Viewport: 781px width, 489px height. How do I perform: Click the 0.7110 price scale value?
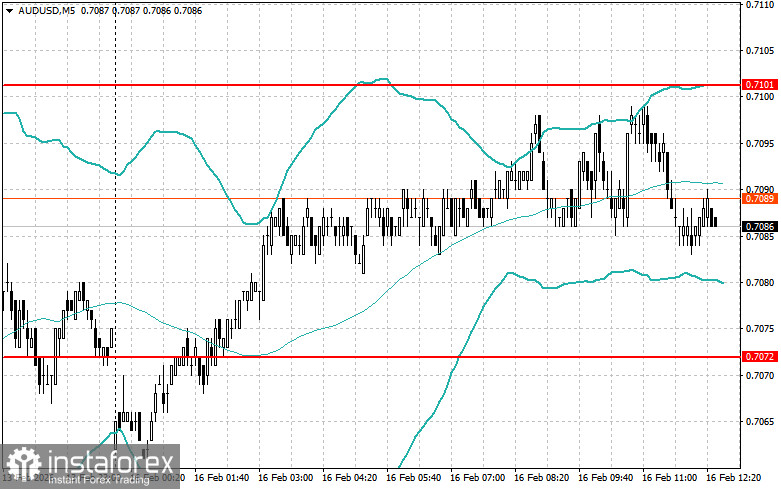[760, 5]
